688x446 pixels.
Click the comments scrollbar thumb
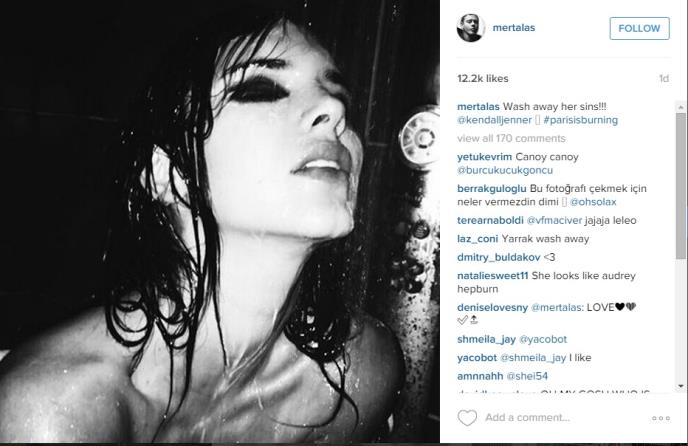[681, 186]
